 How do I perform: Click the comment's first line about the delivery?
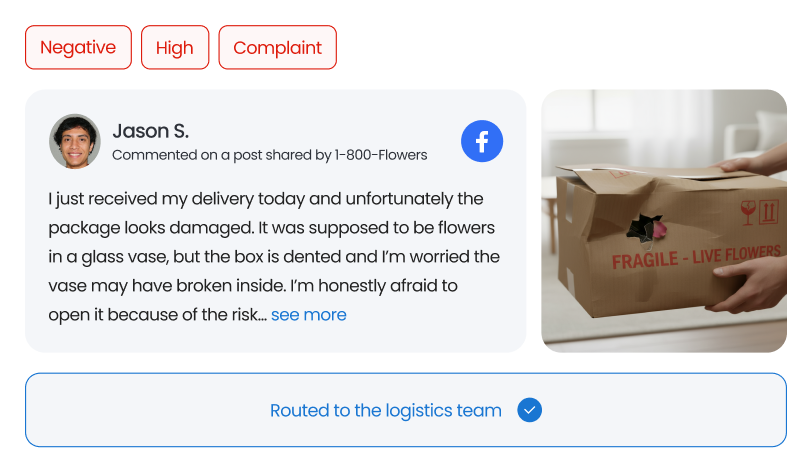tap(265, 199)
